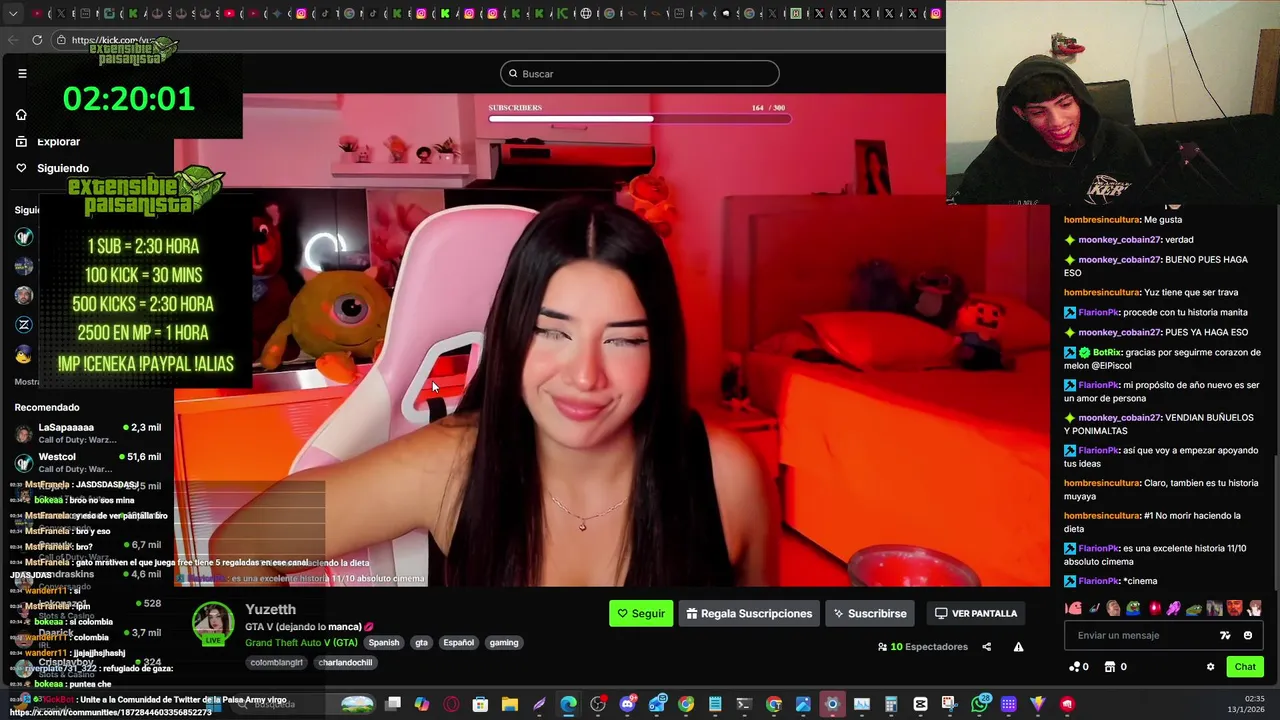Screen dimensions: 1280x720
Task: Send message with the Chat button
Action: pos(1245,667)
